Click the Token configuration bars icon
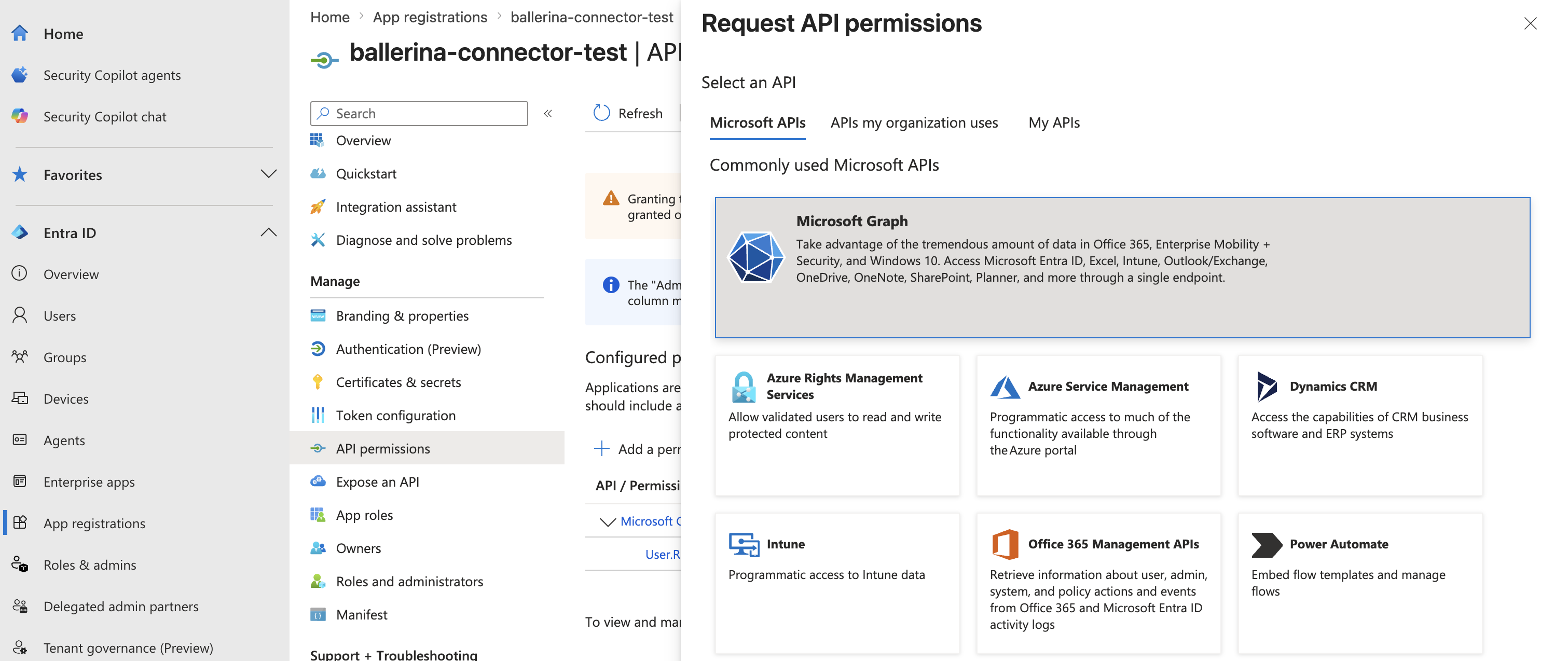1568x661 pixels. (x=318, y=415)
